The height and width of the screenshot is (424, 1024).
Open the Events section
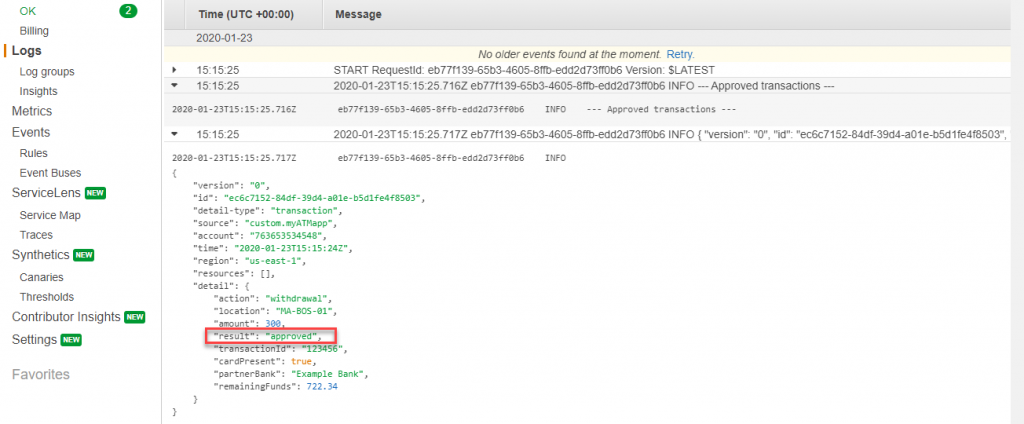(31, 132)
